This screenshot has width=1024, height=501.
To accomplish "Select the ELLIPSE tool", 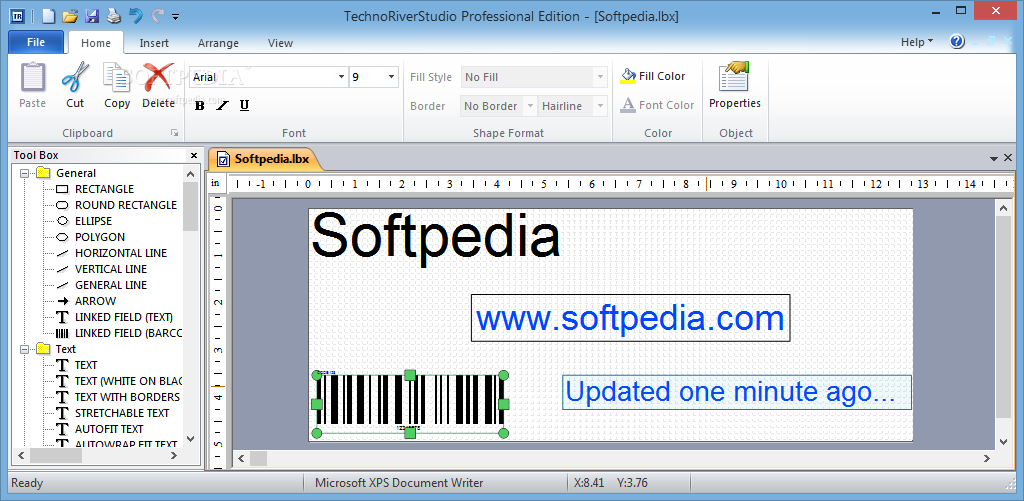I will click(x=84, y=221).
